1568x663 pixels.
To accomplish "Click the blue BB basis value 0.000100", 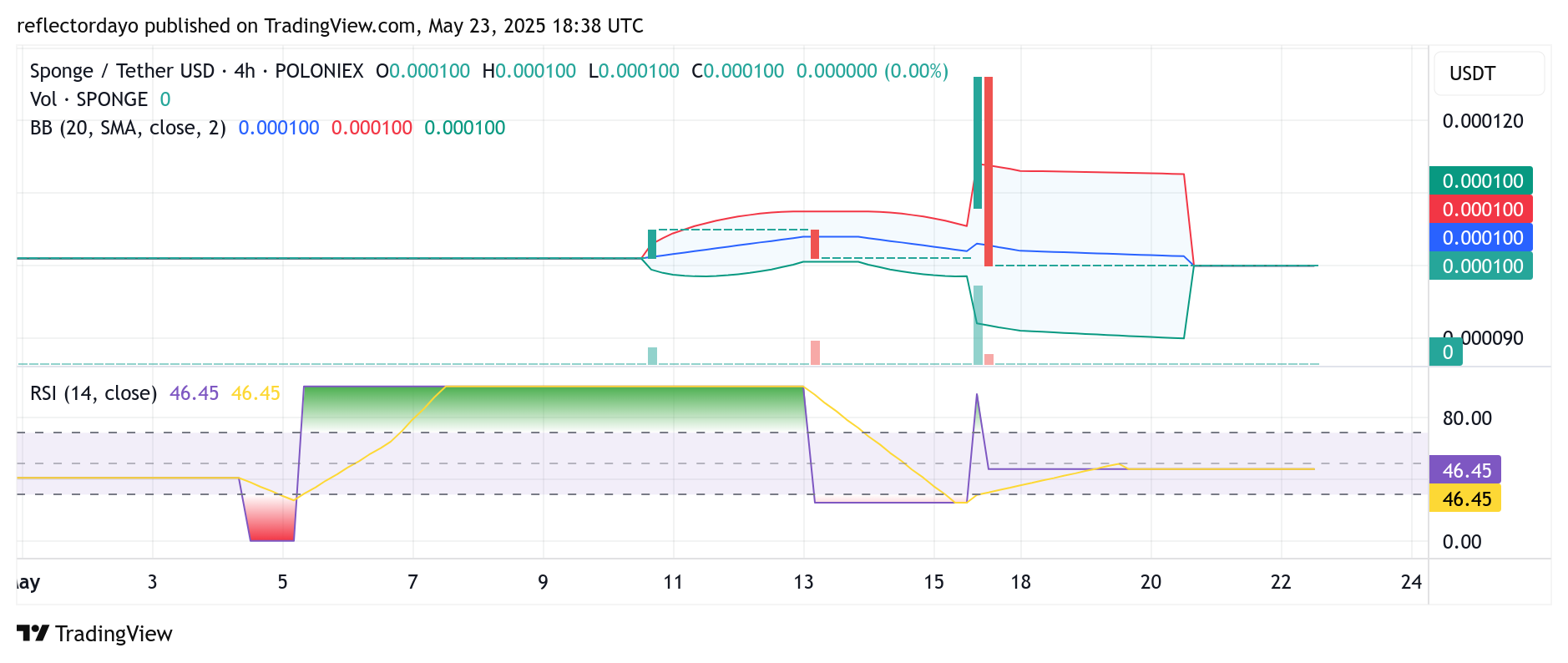I will (279, 128).
